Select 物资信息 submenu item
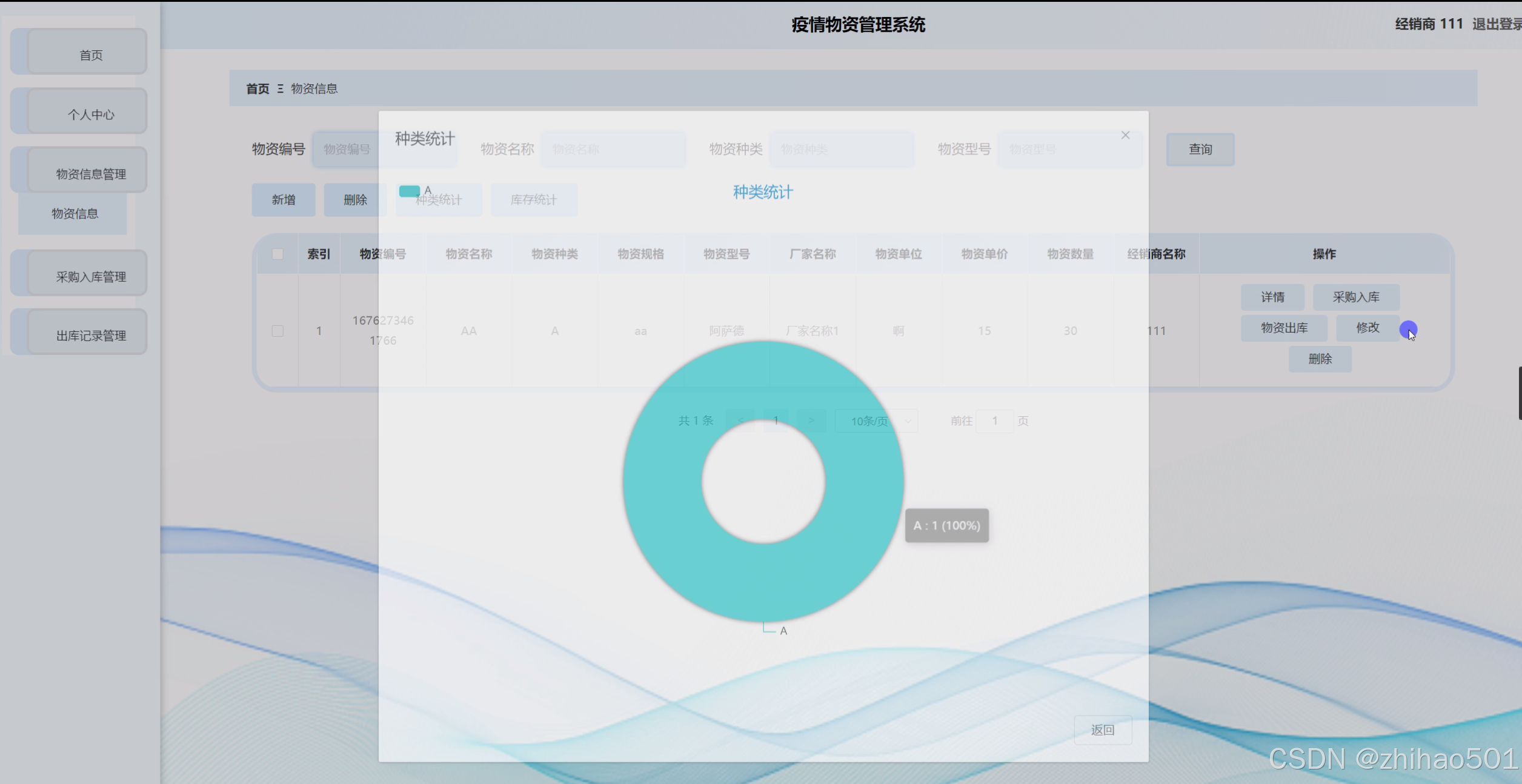 (x=74, y=213)
